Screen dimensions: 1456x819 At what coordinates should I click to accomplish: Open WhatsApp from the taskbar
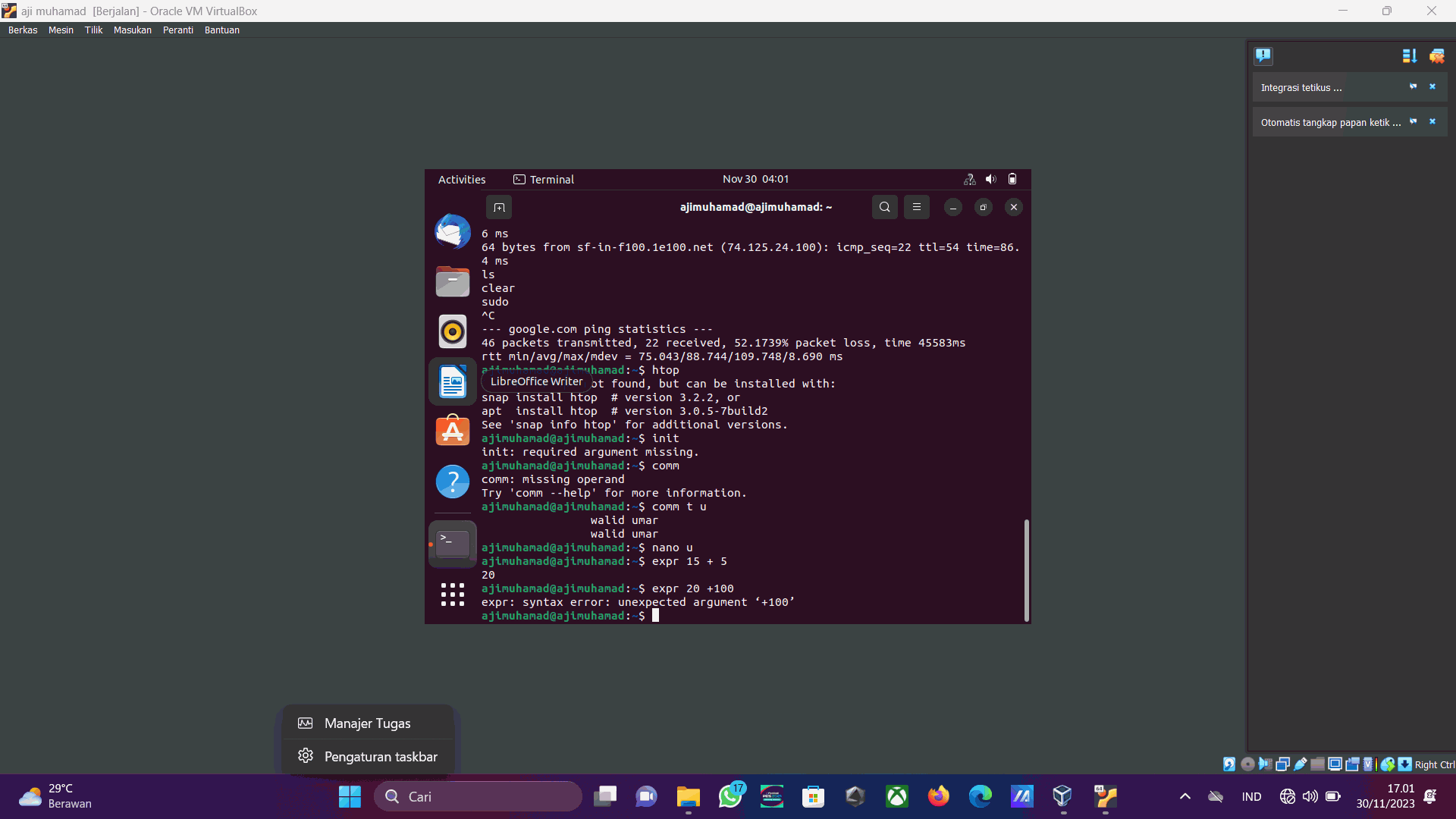(x=730, y=796)
